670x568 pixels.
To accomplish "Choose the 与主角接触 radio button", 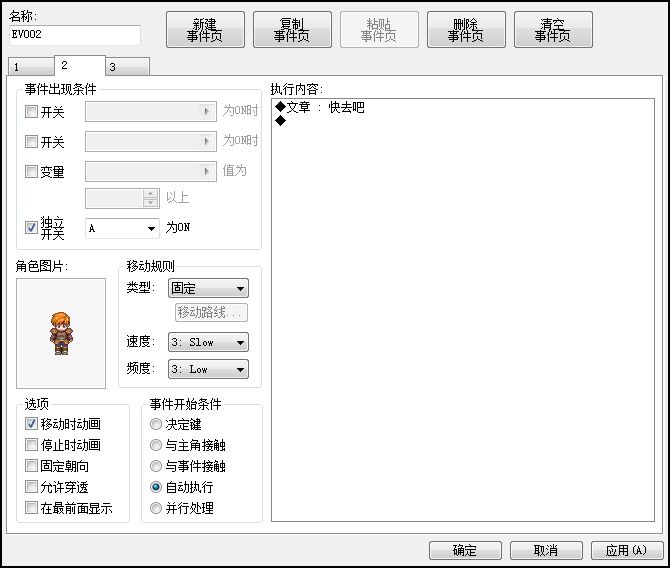I will (156, 445).
